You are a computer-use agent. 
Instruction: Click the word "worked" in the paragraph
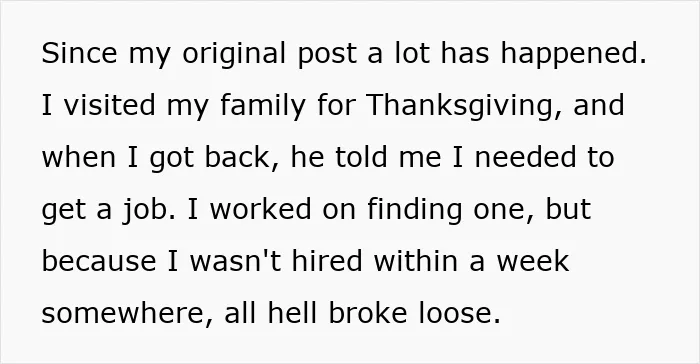coord(260,209)
